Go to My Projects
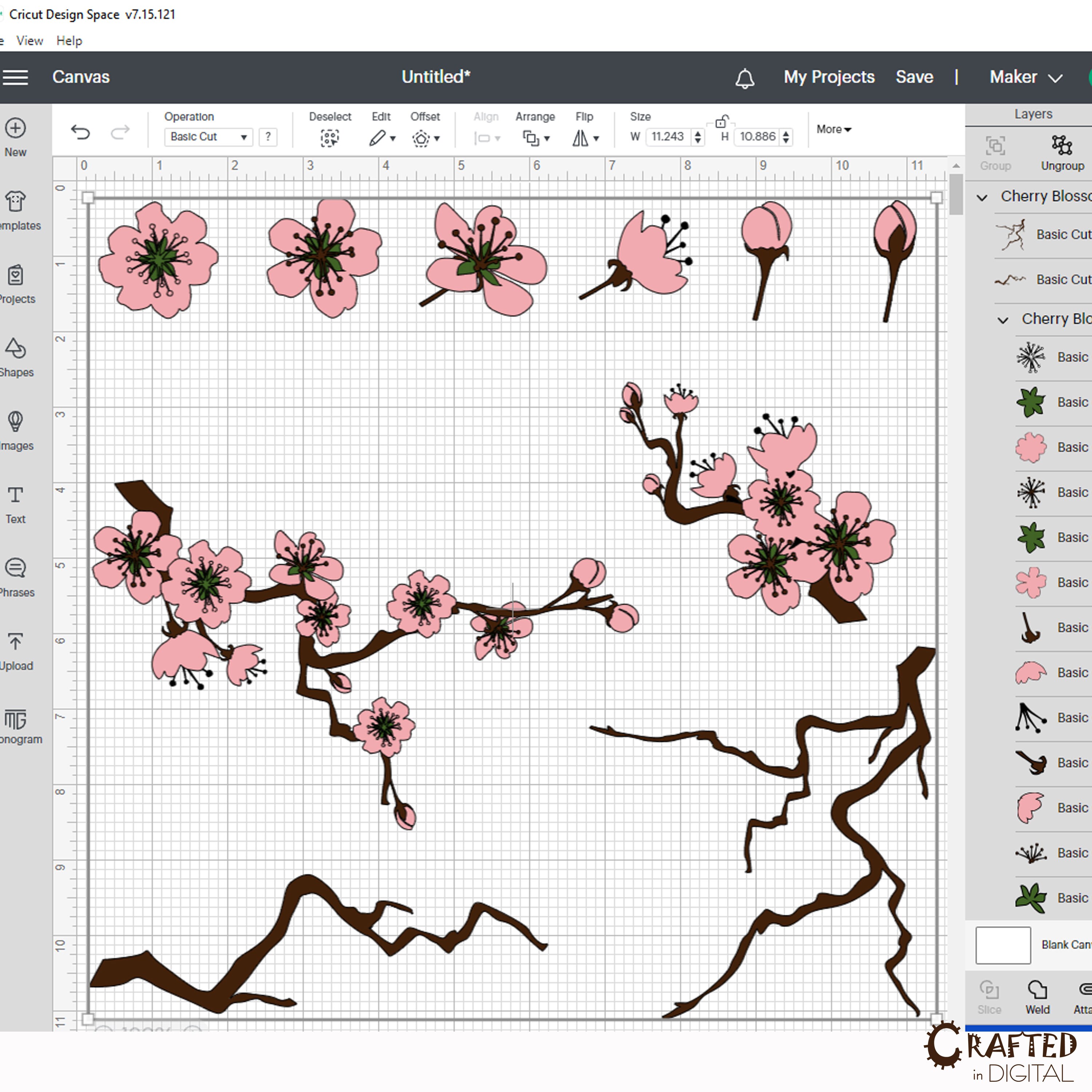This screenshot has height=1092, width=1092. (828, 77)
